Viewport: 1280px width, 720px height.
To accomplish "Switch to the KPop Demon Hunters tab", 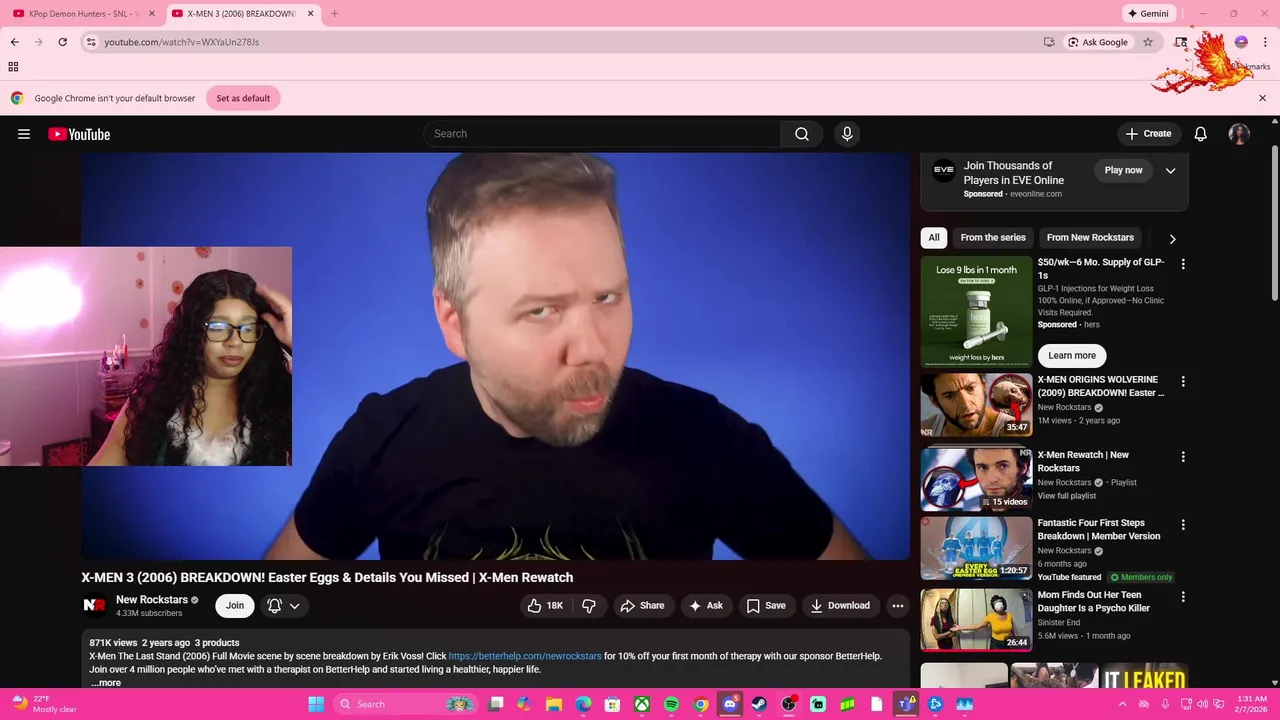I will (82, 14).
